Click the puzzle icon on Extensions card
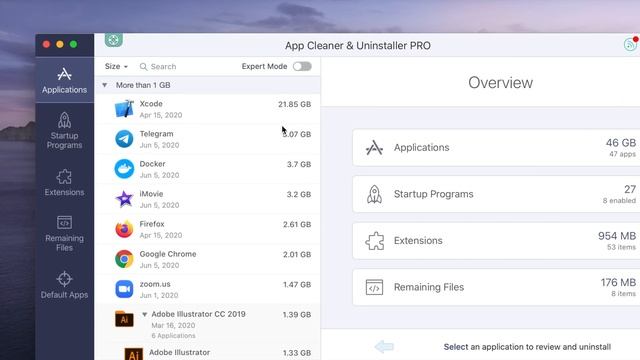This screenshot has width=640, height=360. coord(374,241)
